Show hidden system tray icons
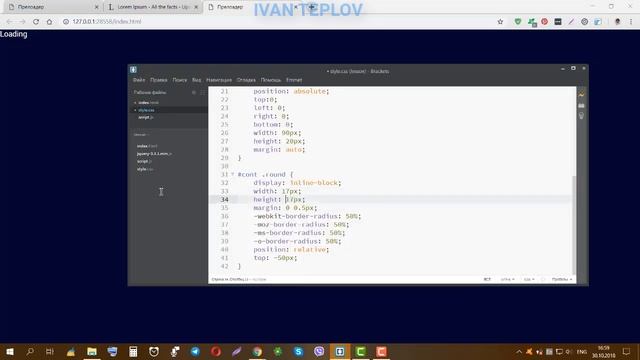This screenshot has height=360, width=640. tap(519, 351)
